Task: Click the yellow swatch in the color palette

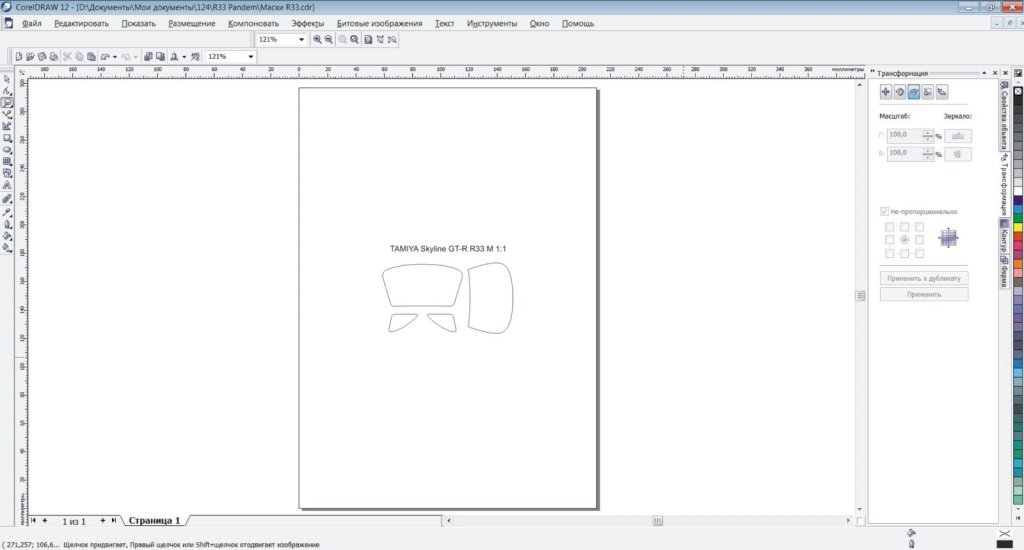Action: (1018, 227)
